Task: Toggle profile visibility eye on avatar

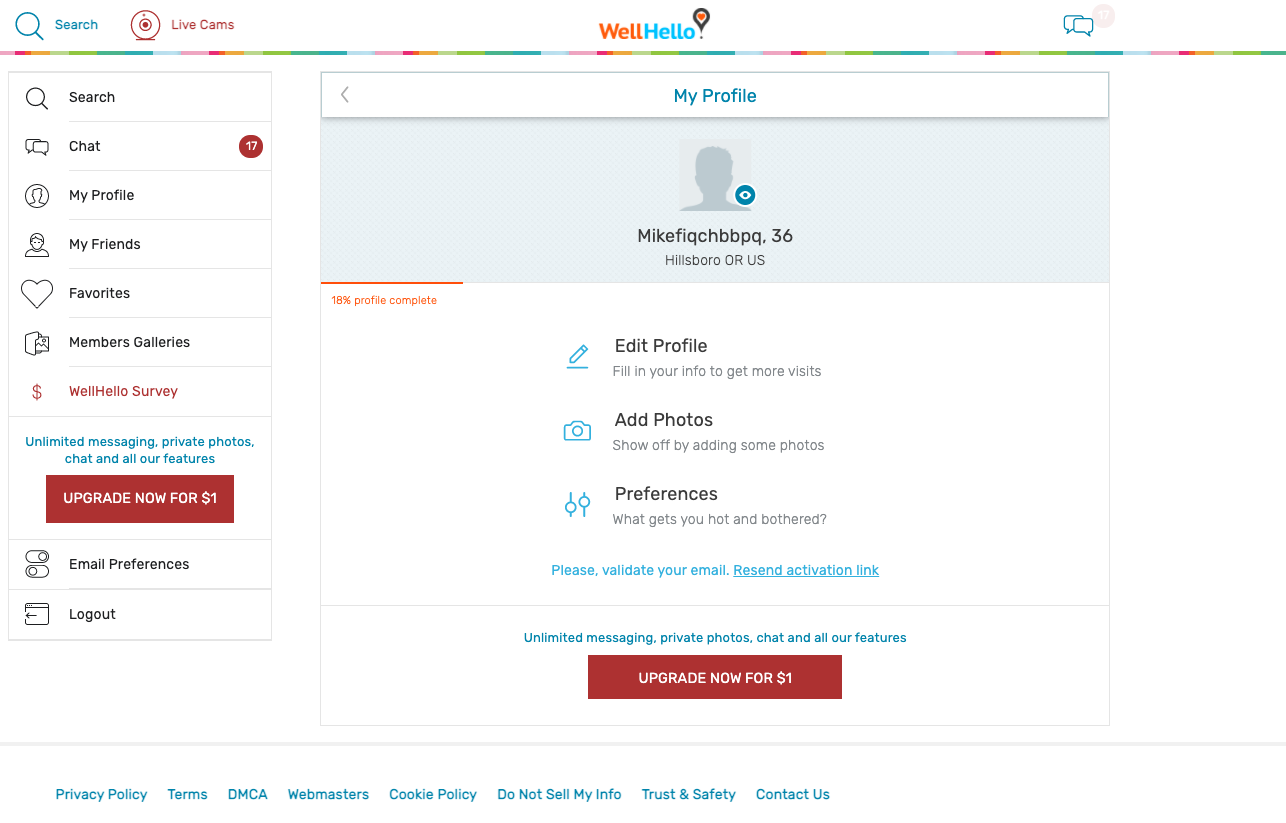Action: pos(744,195)
